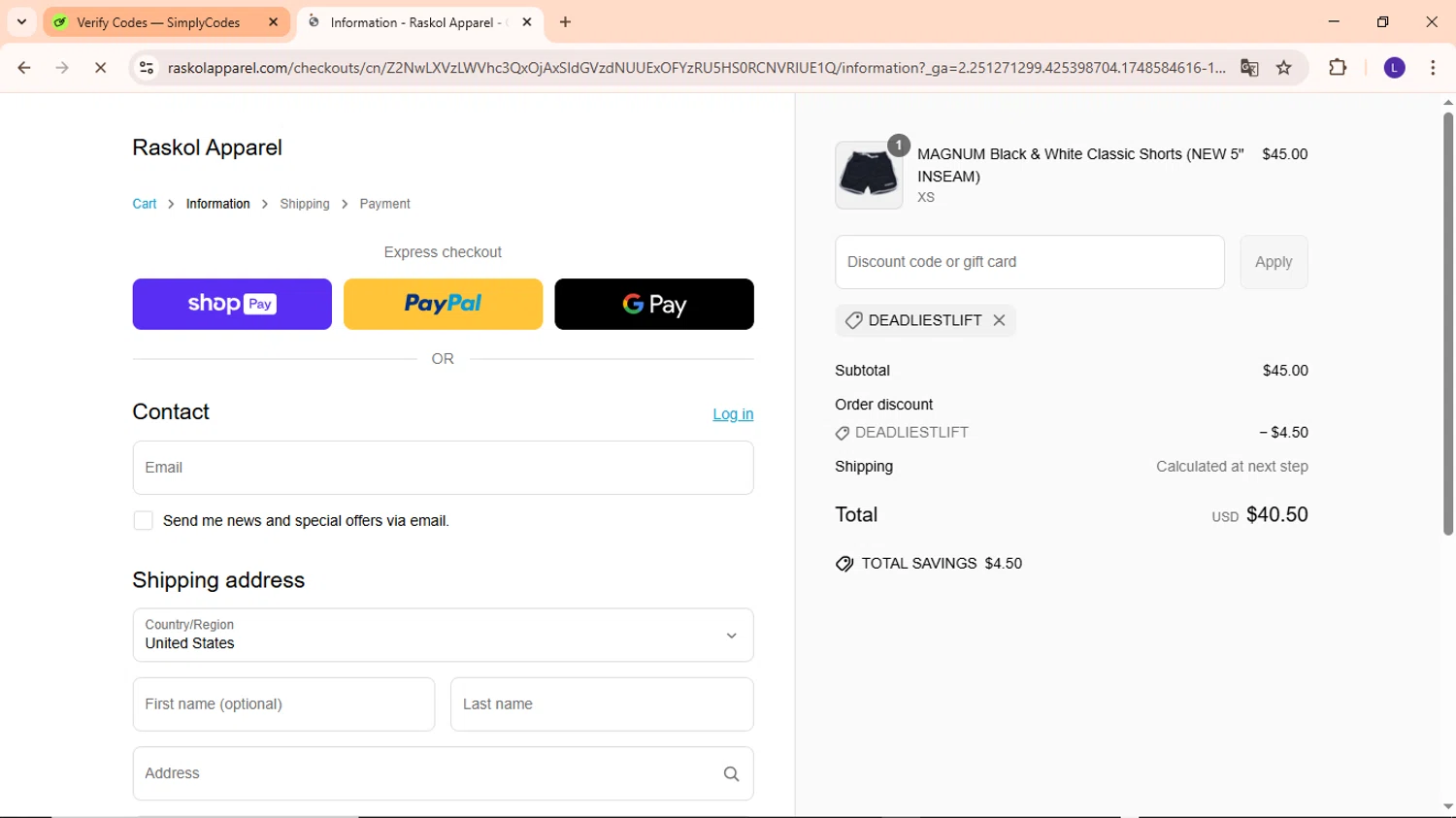1456x818 pixels.
Task: Open a new browser tab
Action: click(x=566, y=22)
